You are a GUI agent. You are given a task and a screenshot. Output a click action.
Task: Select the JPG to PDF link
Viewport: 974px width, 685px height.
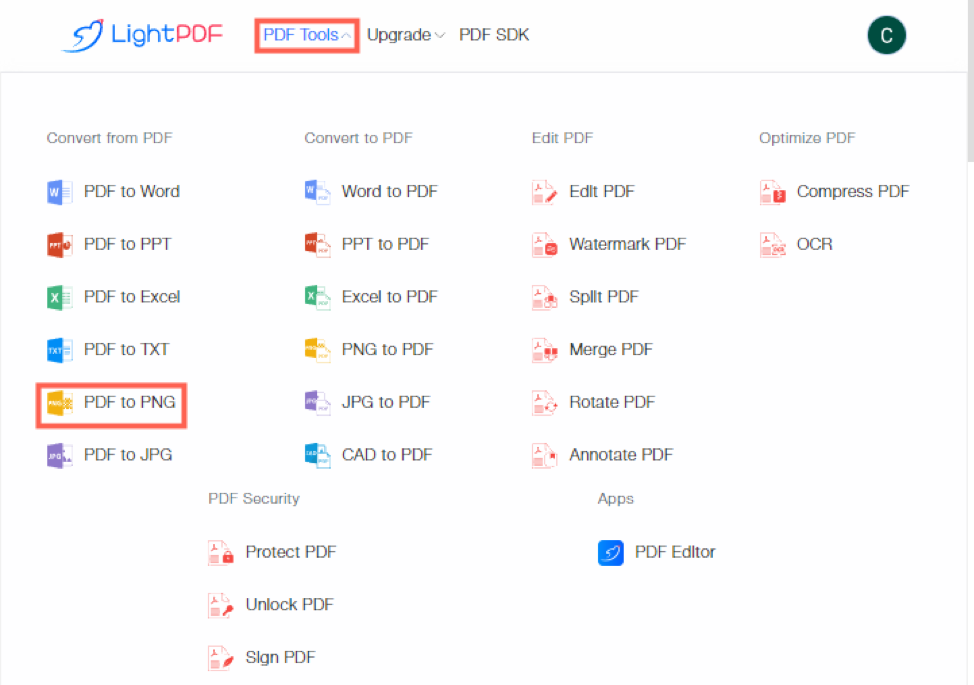click(386, 403)
